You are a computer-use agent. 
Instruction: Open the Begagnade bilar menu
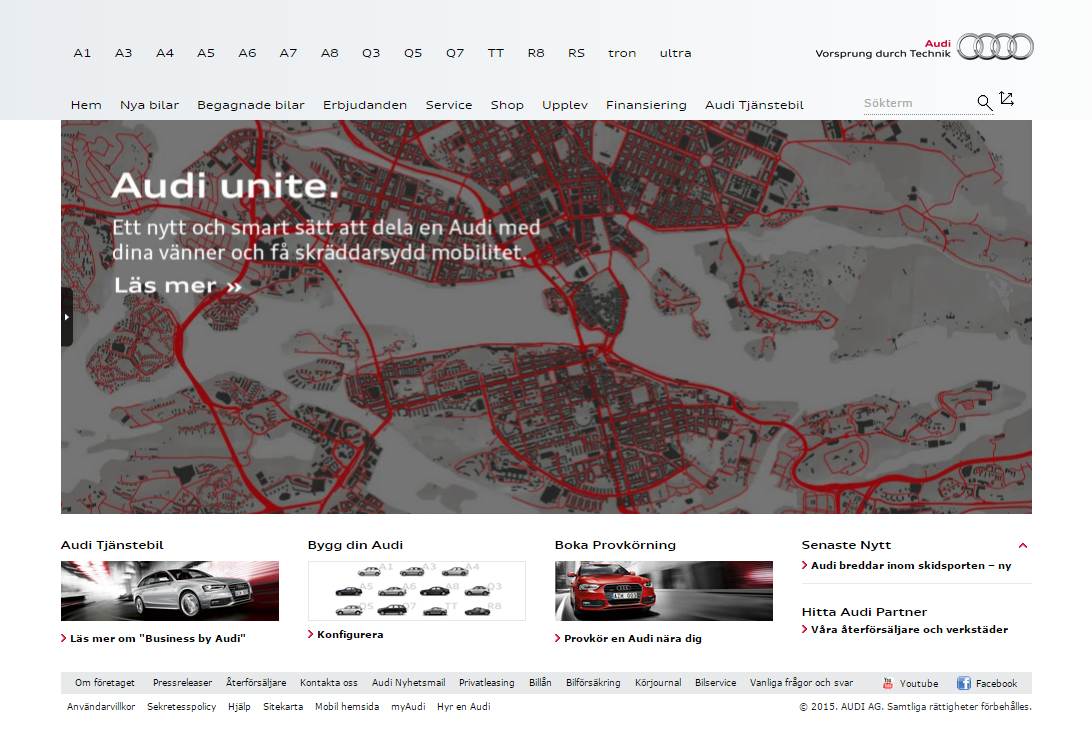coord(251,105)
